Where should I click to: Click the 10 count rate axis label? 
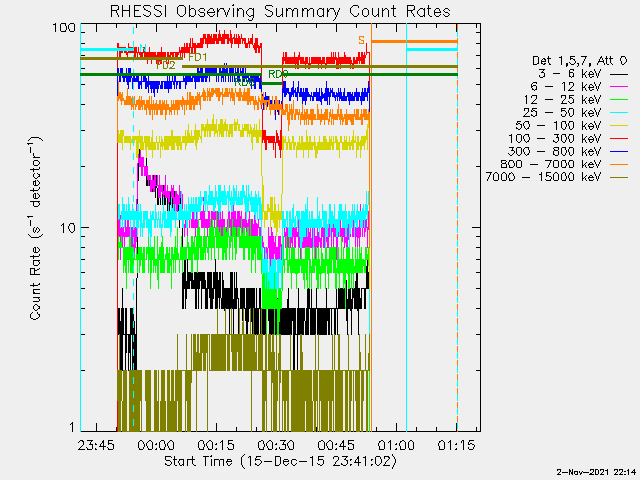click(x=68, y=228)
